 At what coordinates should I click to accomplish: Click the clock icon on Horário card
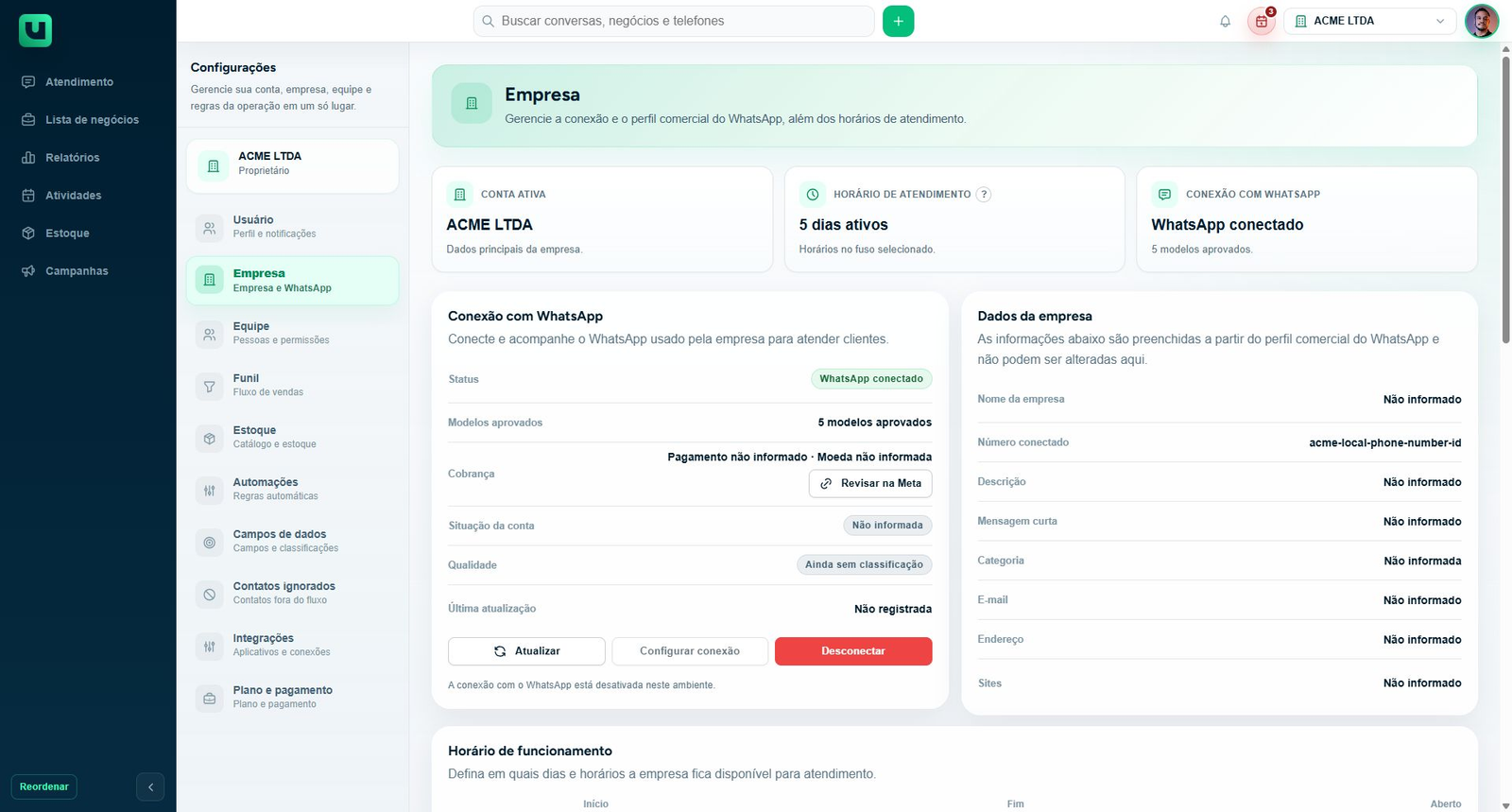point(813,194)
